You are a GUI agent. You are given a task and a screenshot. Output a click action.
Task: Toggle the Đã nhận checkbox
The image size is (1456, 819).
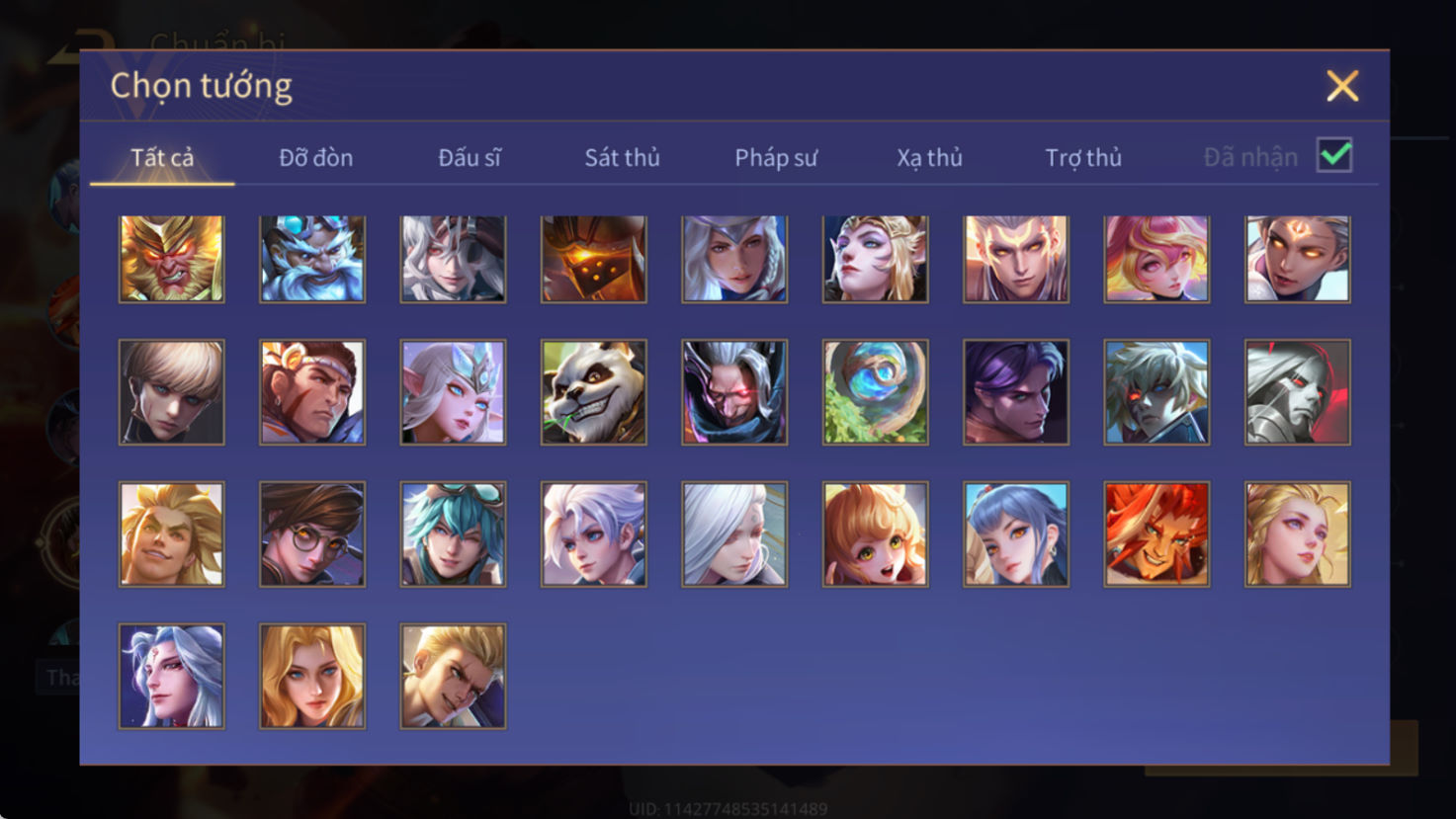[x=1334, y=156]
